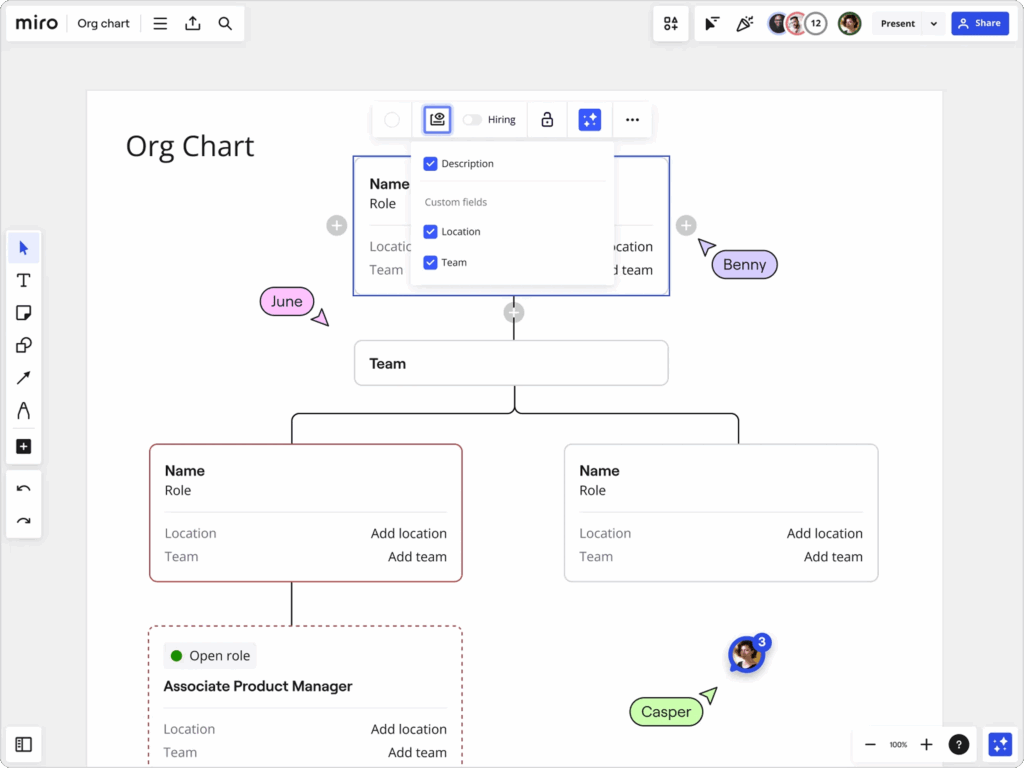The image size is (1024, 768).
Task: Open the card toolbar more options ellipsis
Action: [x=632, y=120]
